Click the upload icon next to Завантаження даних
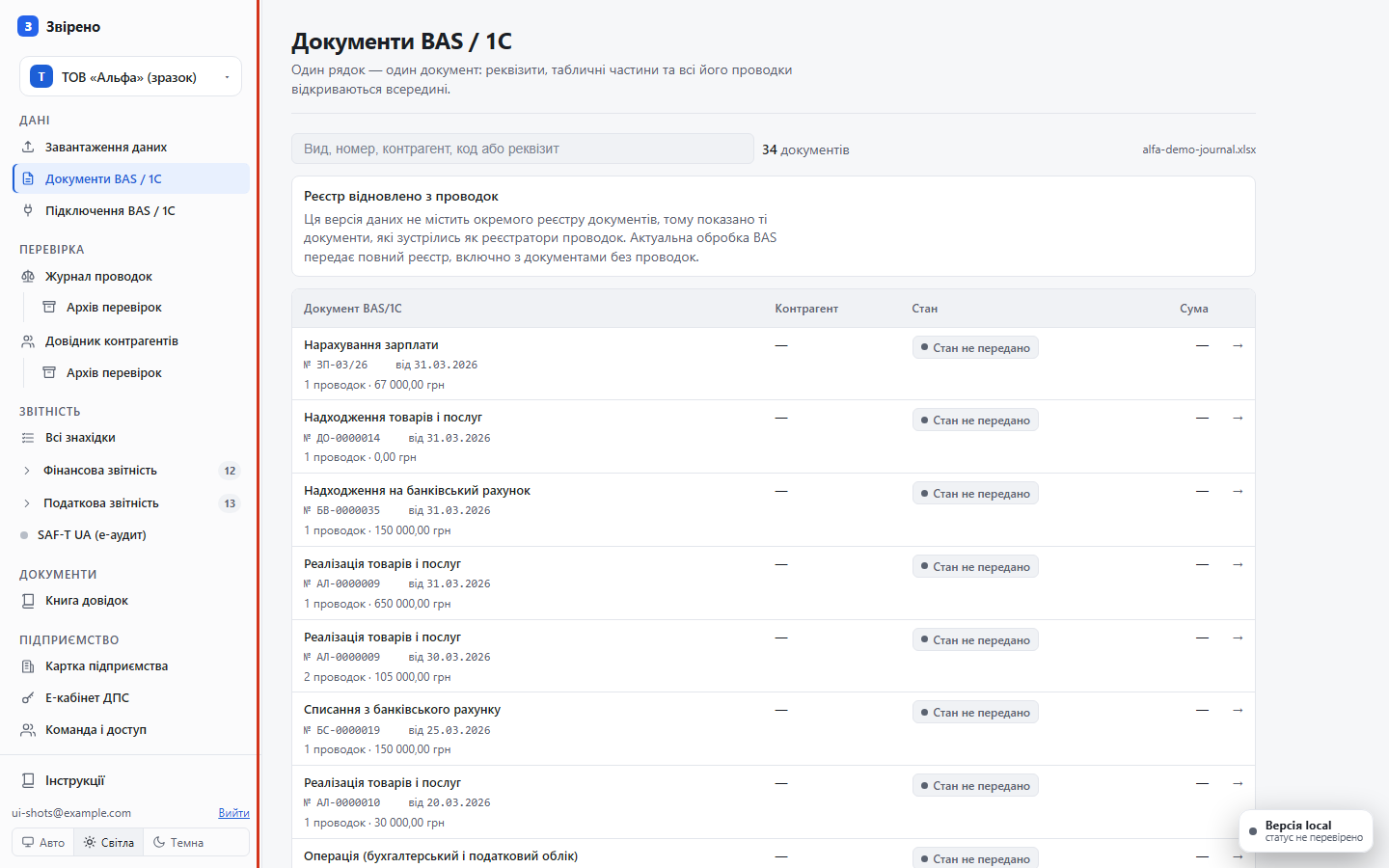 (x=28, y=148)
